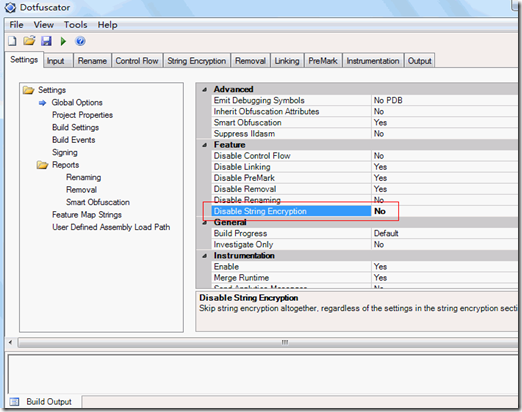Click the Build Output tab icon
This screenshot has height=412, width=522.
14,402
